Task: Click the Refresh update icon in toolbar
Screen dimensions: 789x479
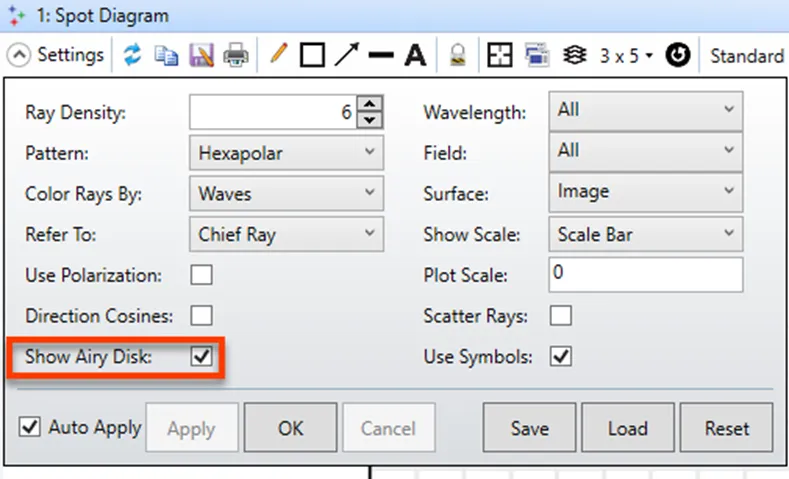Action: click(132, 55)
